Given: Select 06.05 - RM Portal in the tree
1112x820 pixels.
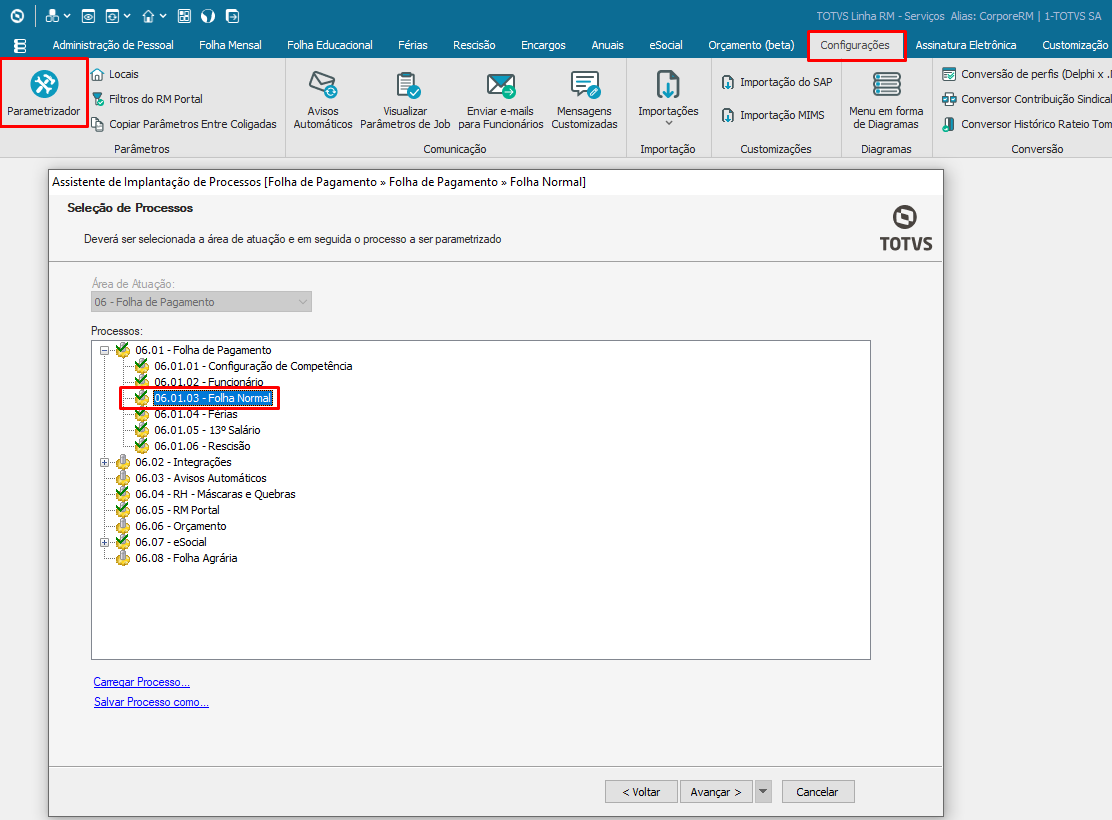Looking at the screenshot, I should [x=177, y=510].
